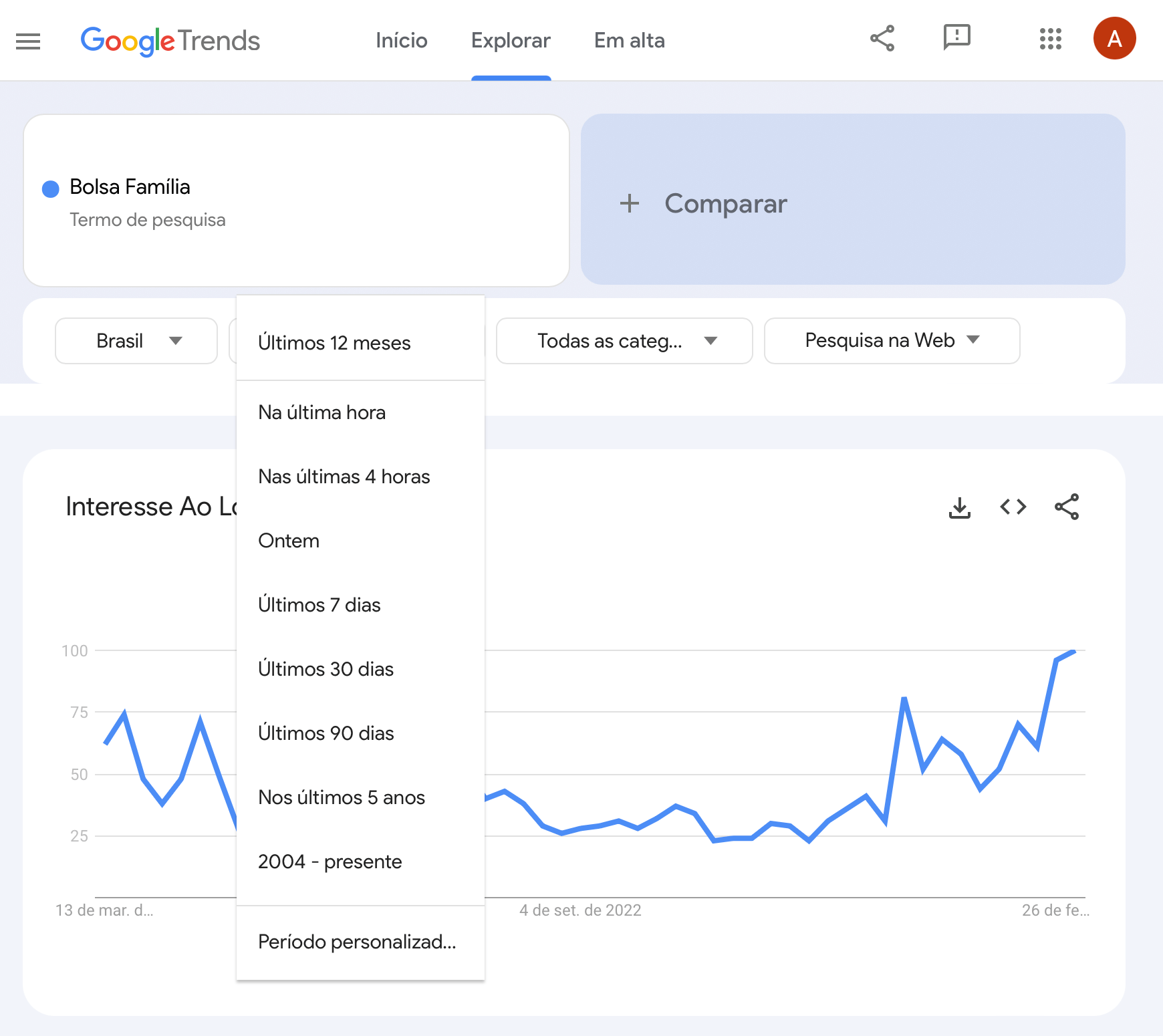
Task: Click the Termo de pesquisa label
Action: (x=148, y=220)
